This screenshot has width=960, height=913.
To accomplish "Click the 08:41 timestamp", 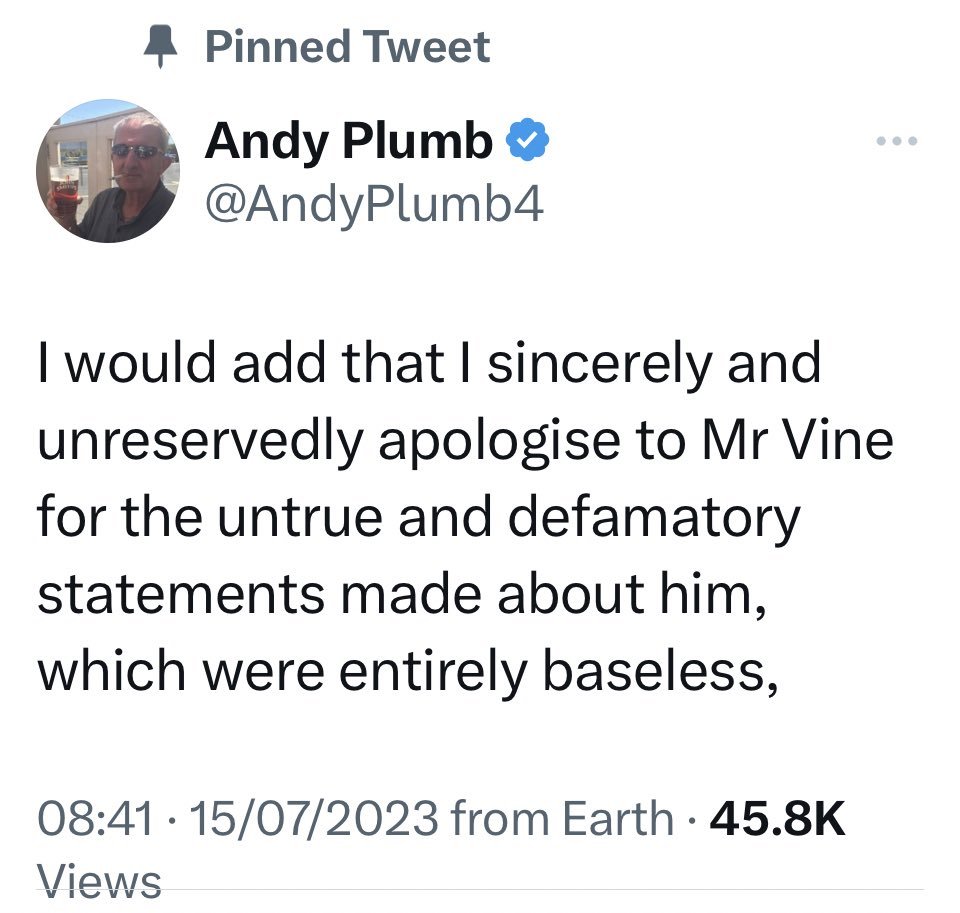I will point(95,818).
